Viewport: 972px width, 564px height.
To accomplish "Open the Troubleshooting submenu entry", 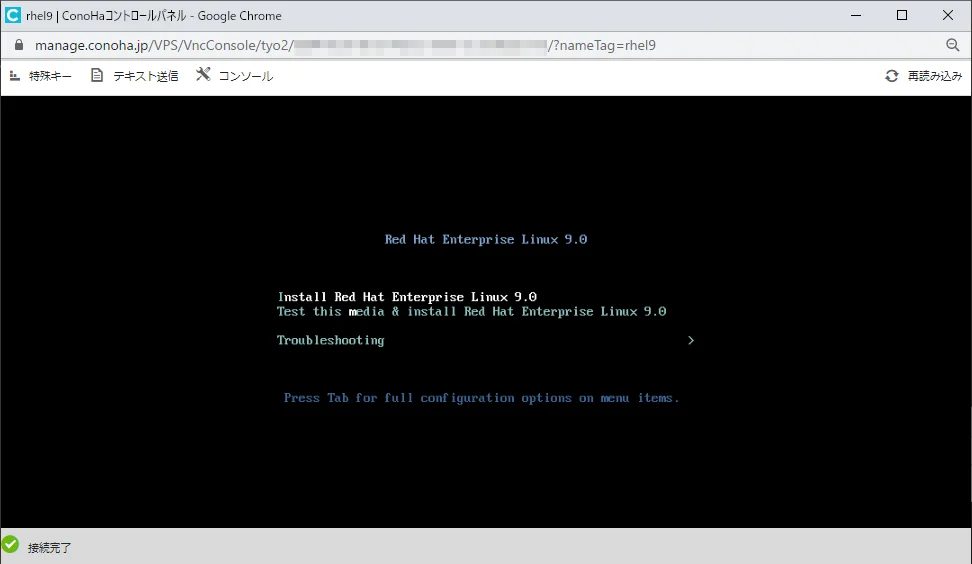I will (x=330, y=340).
